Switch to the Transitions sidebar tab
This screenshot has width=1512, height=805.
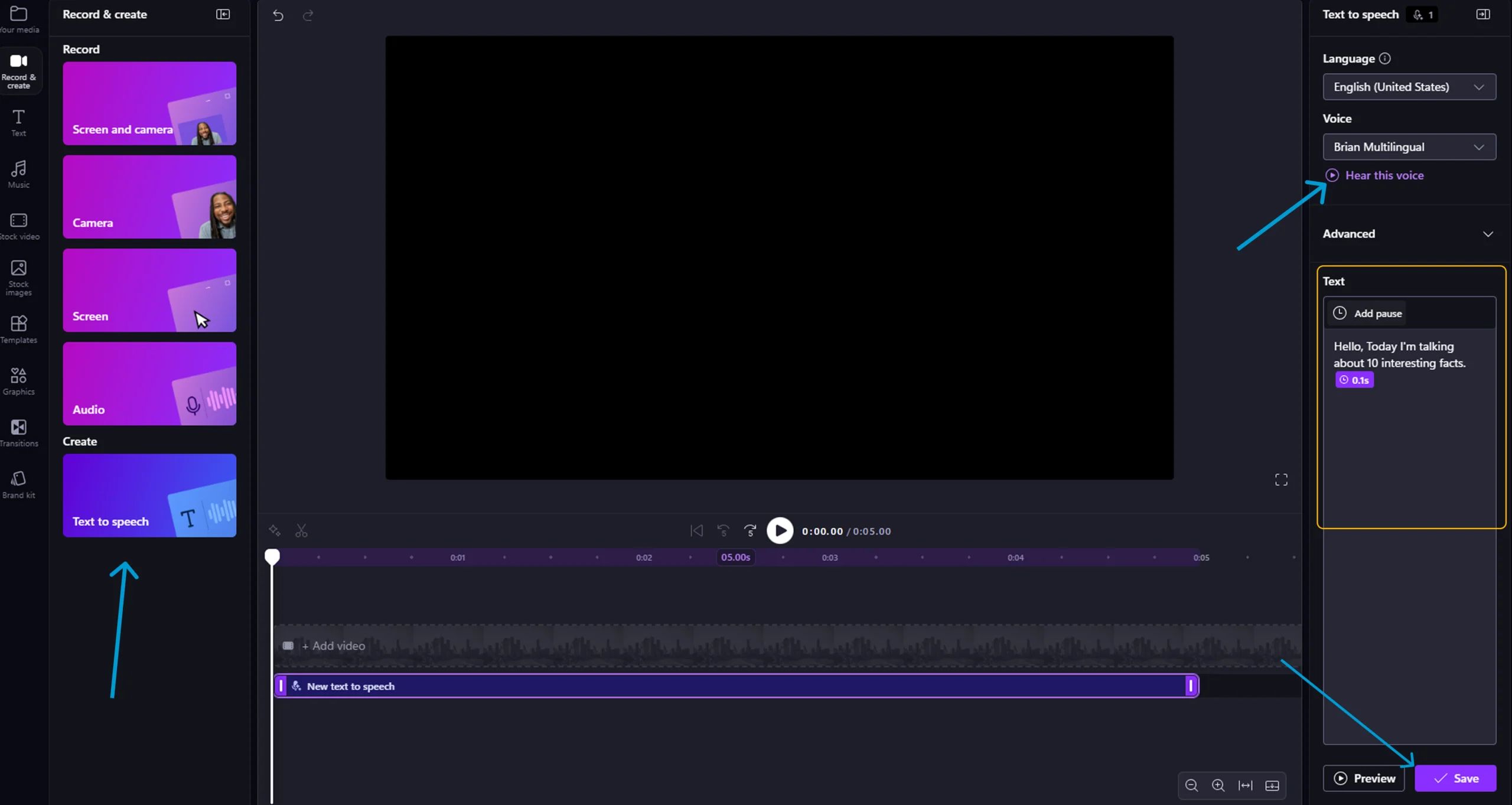pyautogui.click(x=18, y=432)
